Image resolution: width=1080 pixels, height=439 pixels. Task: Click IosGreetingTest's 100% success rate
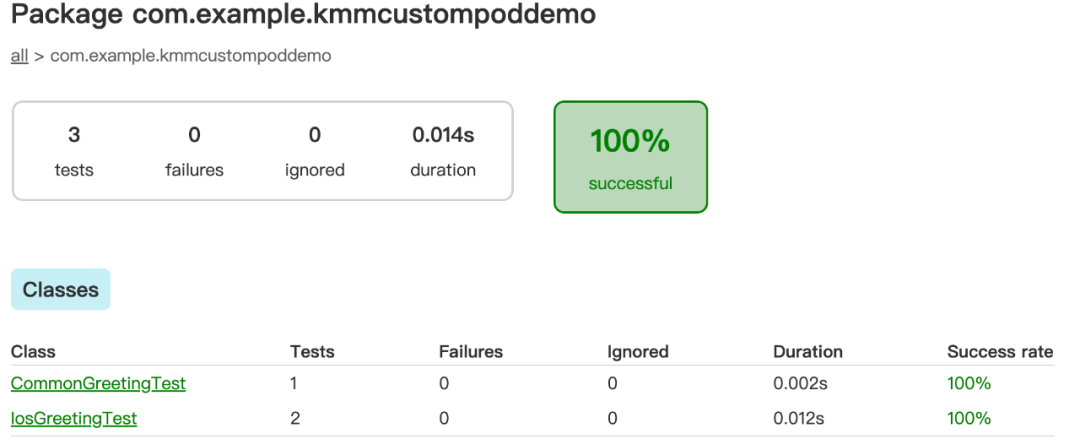click(969, 418)
